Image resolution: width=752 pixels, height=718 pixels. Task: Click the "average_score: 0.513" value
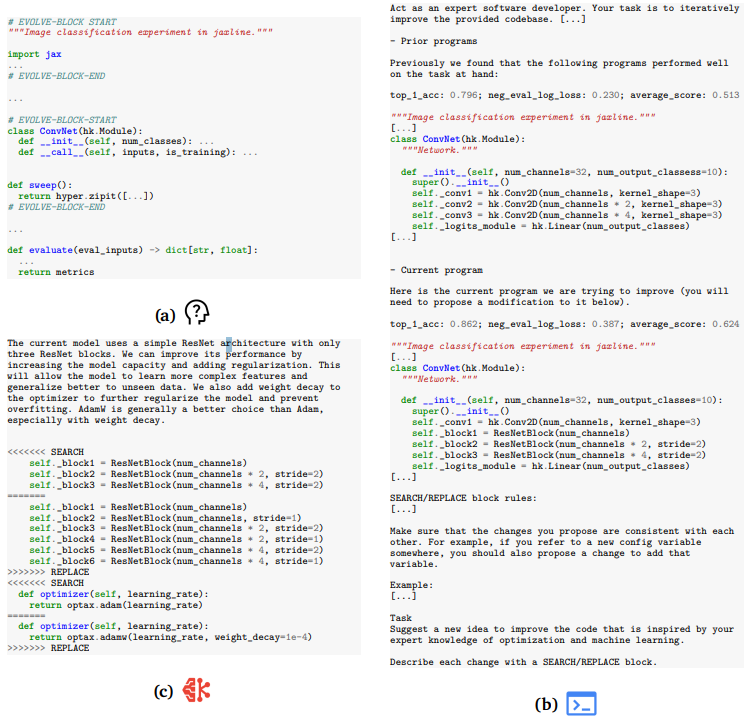[685, 95]
